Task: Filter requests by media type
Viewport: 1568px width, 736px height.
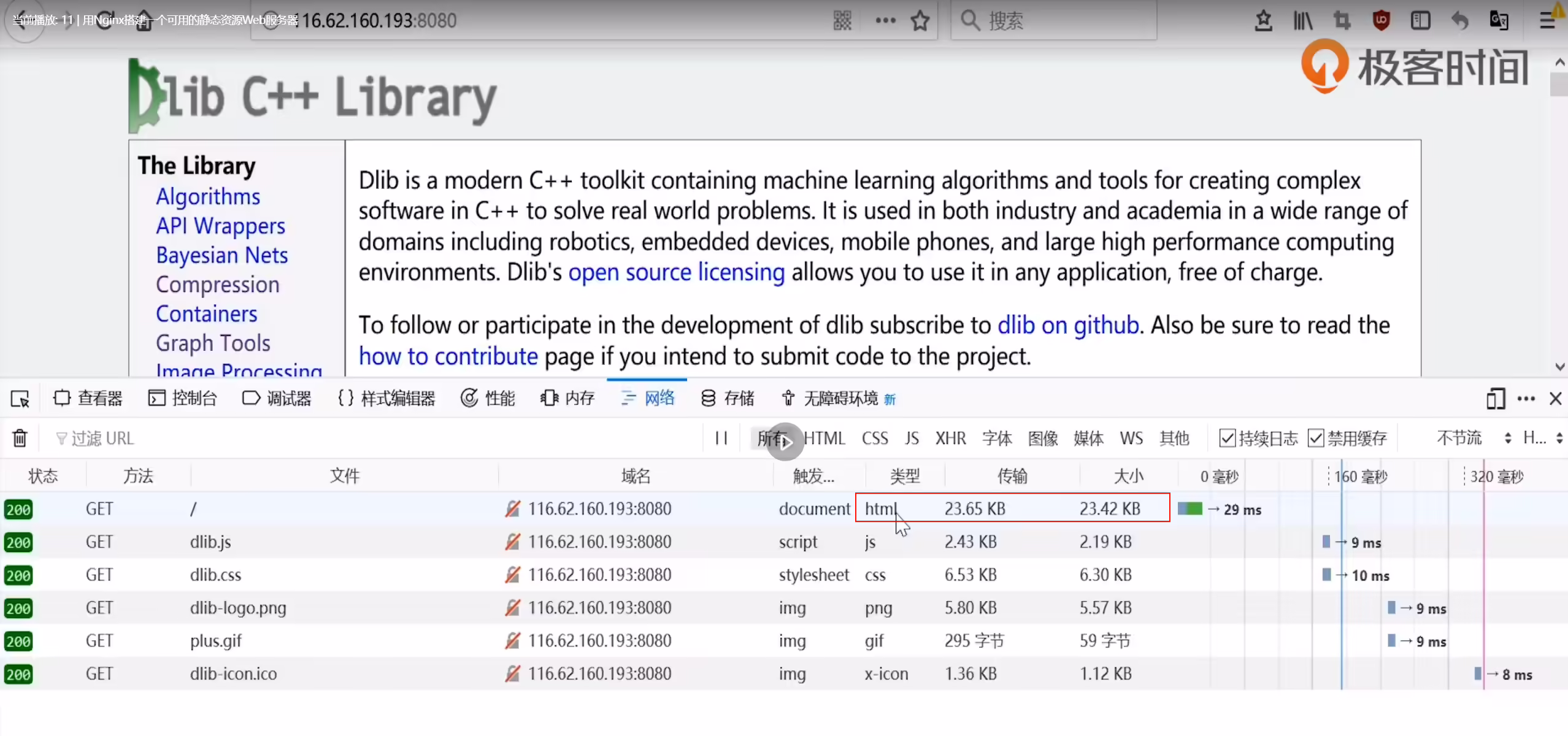Action: [x=1089, y=438]
